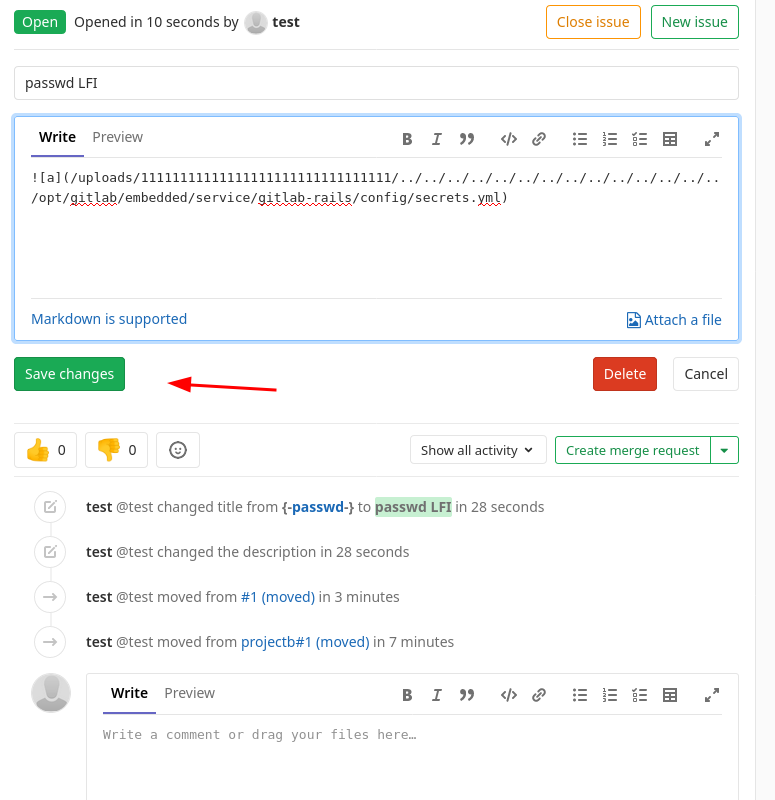Add task list checkbox in description editor

[x=640, y=139]
